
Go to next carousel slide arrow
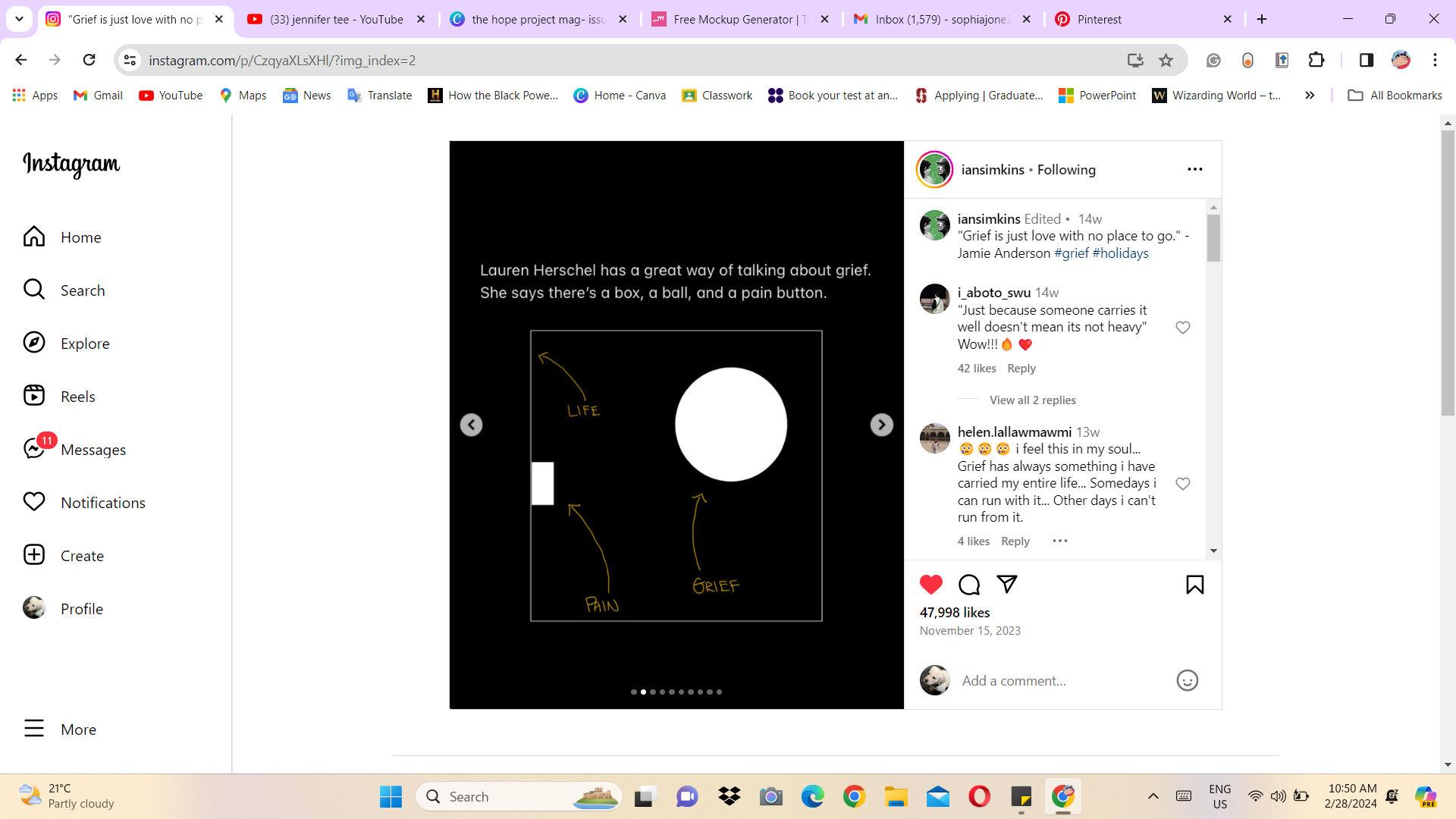click(x=881, y=425)
